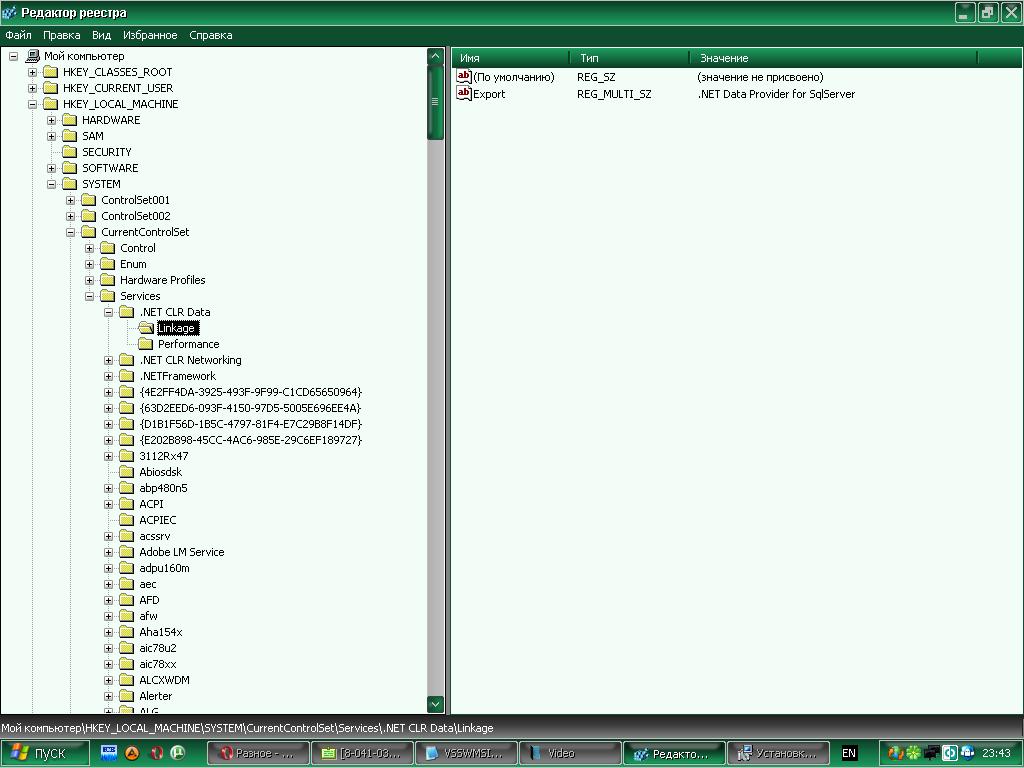
Task: Open the Избранное menu
Action: (x=150, y=35)
